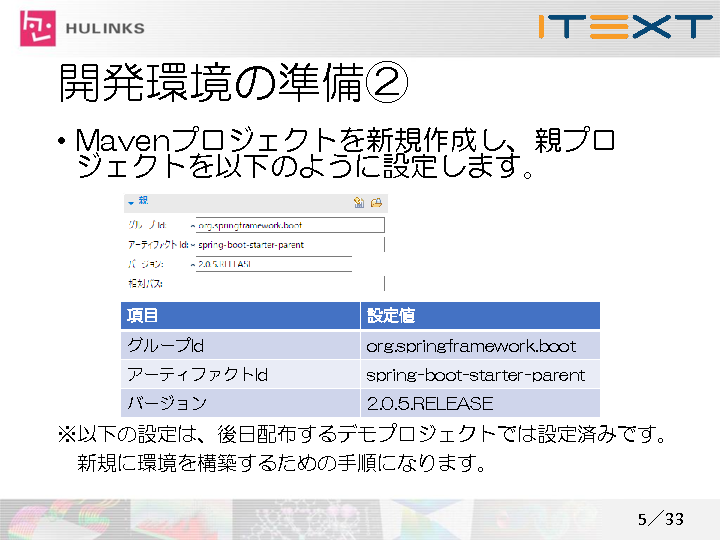Click the empty 相対パス input field
Screen dimensions: 720x540
(280, 284)
